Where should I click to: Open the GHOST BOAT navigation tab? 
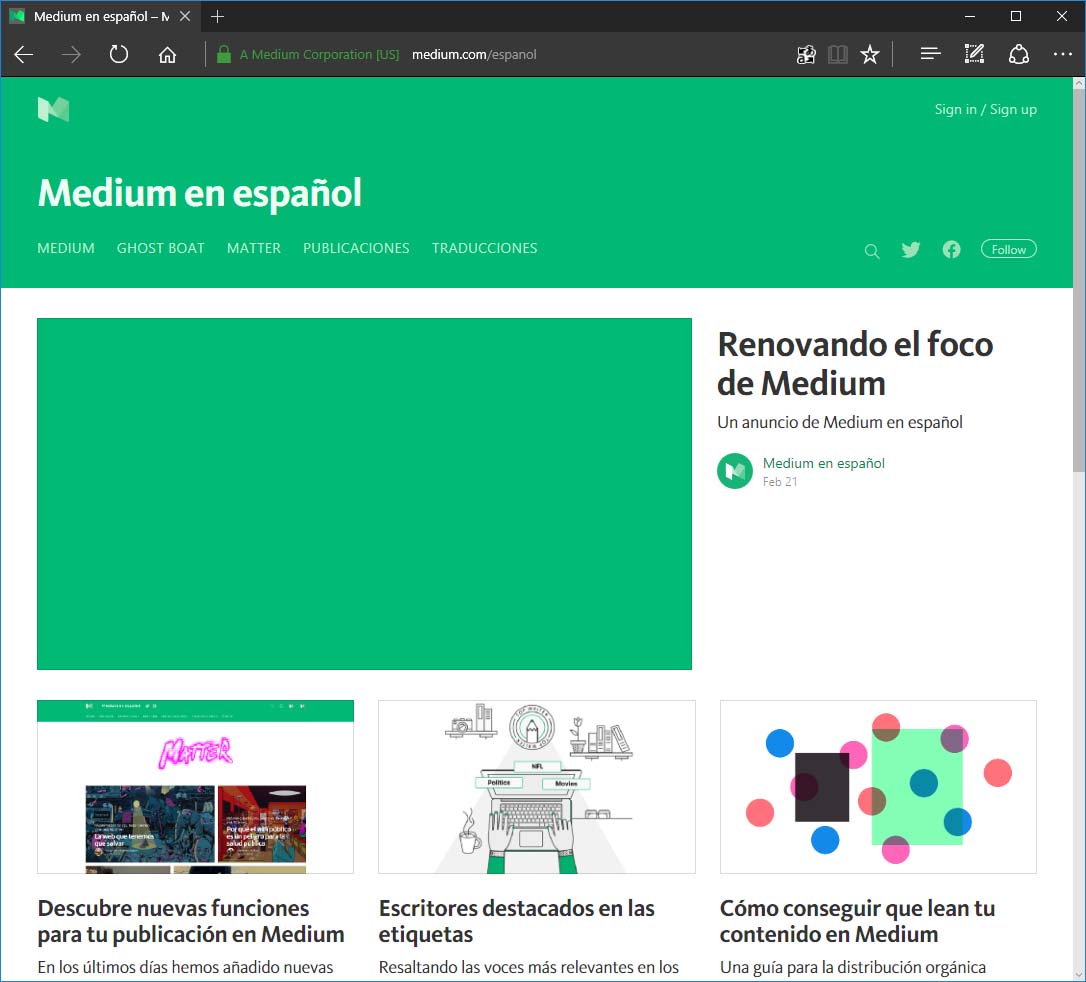coord(161,248)
